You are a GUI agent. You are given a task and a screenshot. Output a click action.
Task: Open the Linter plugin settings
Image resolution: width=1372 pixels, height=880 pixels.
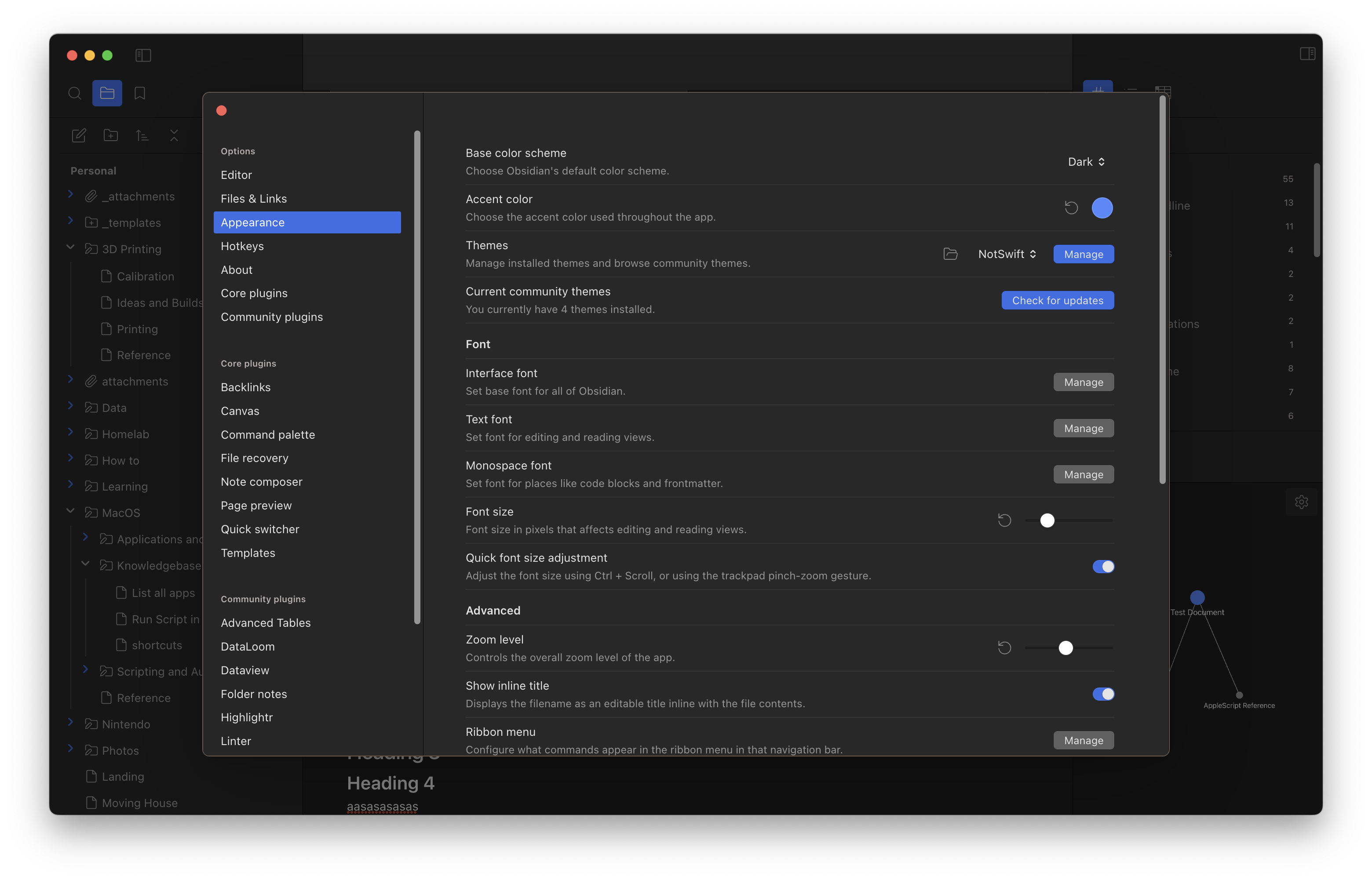(307, 741)
